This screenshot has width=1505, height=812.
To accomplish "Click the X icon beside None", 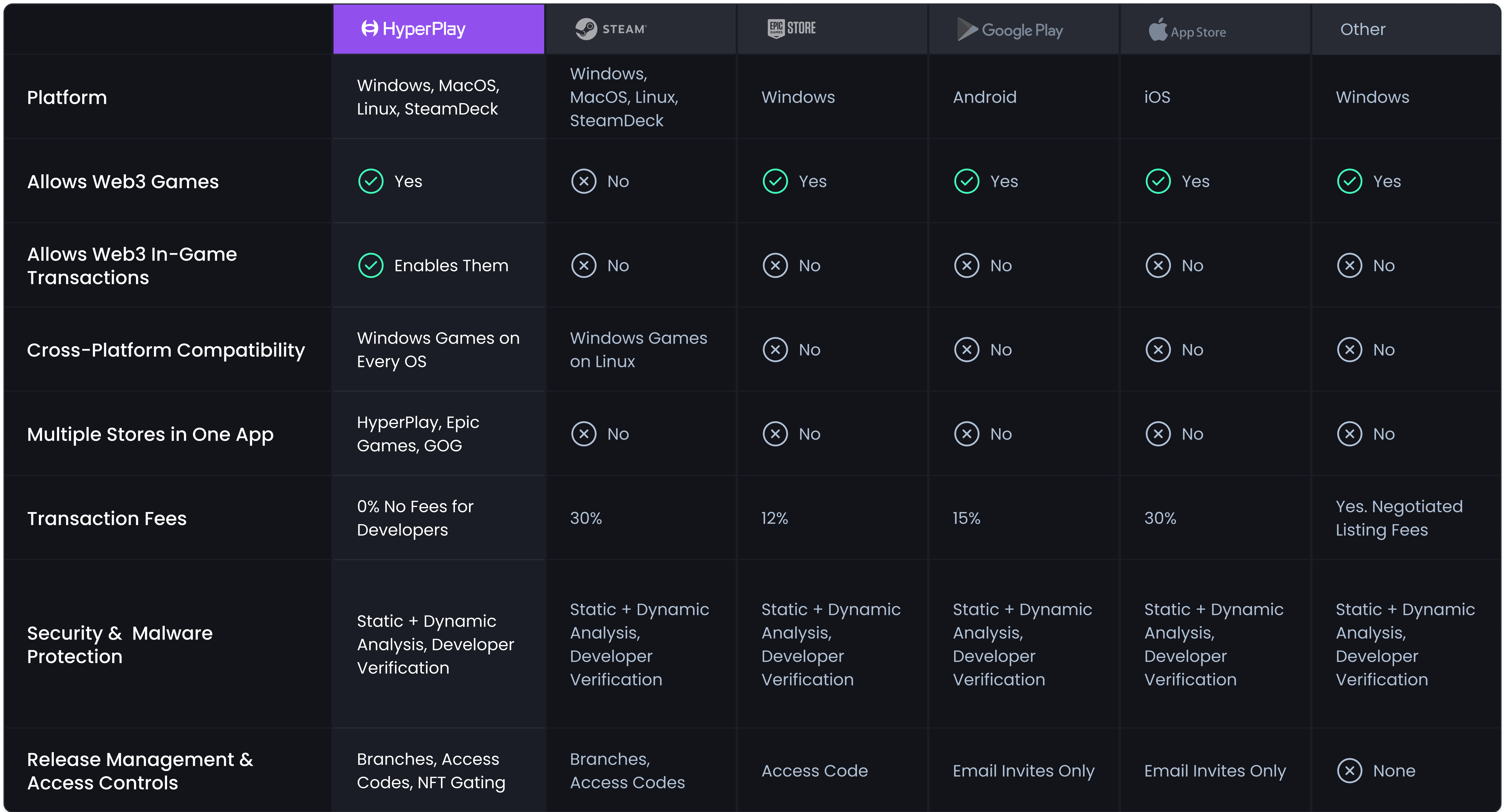I will click(1350, 770).
